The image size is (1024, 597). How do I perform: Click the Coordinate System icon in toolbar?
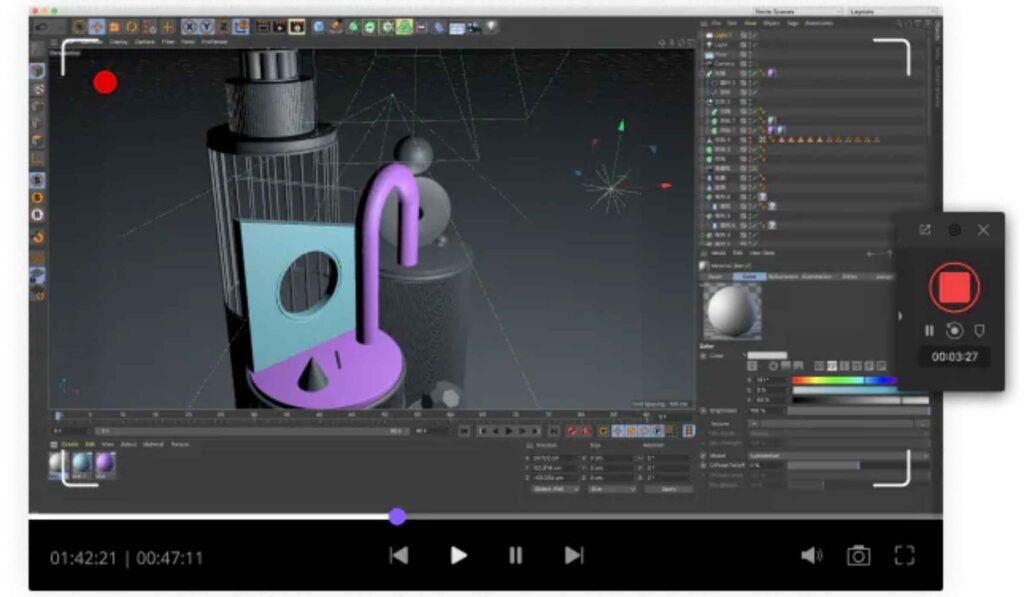pyautogui.click(x=241, y=27)
